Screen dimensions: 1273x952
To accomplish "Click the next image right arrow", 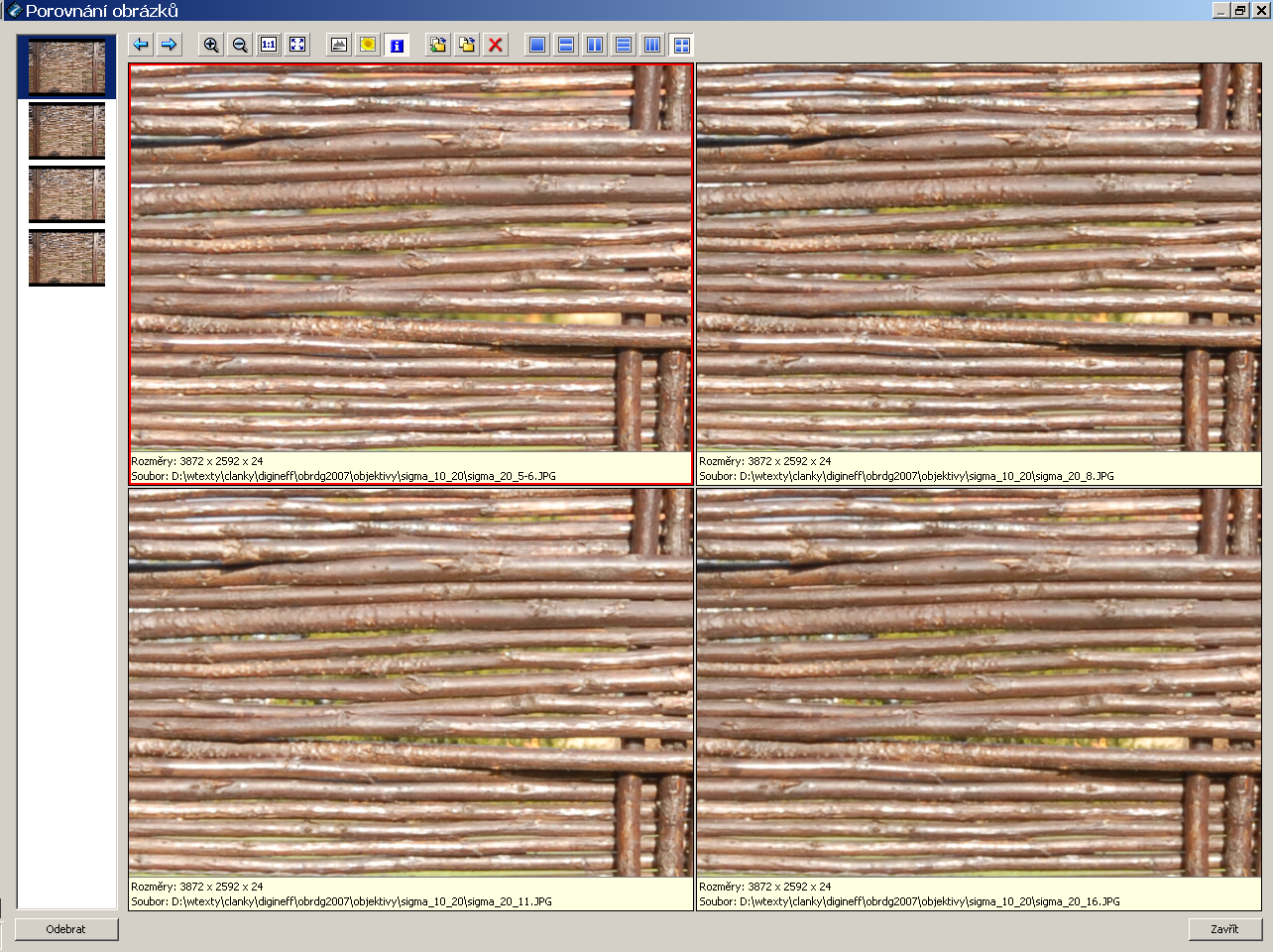I will coord(170,45).
